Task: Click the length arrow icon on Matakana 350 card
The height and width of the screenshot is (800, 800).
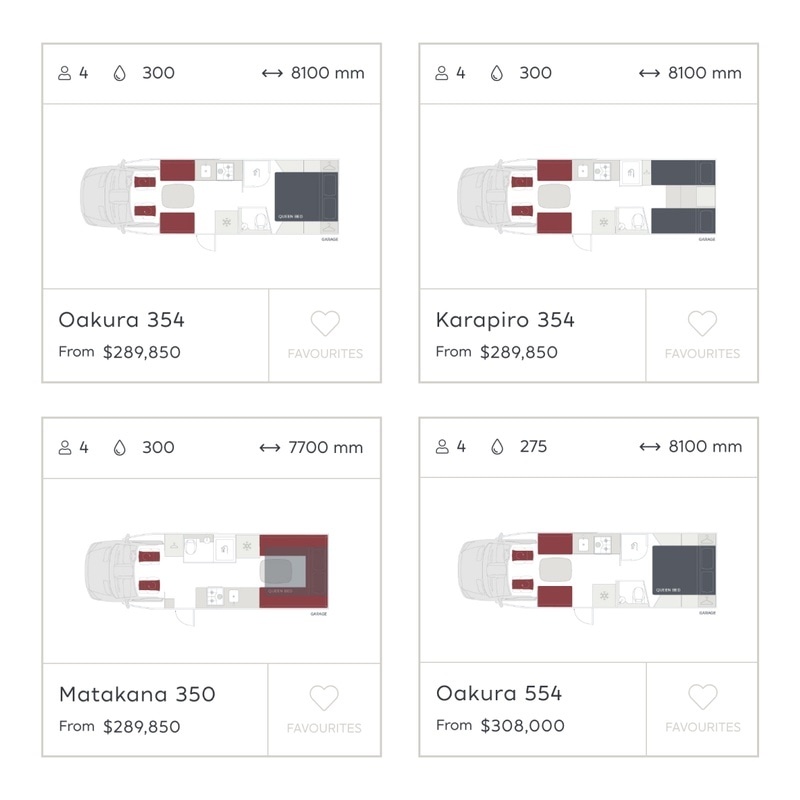Action: tap(269, 448)
